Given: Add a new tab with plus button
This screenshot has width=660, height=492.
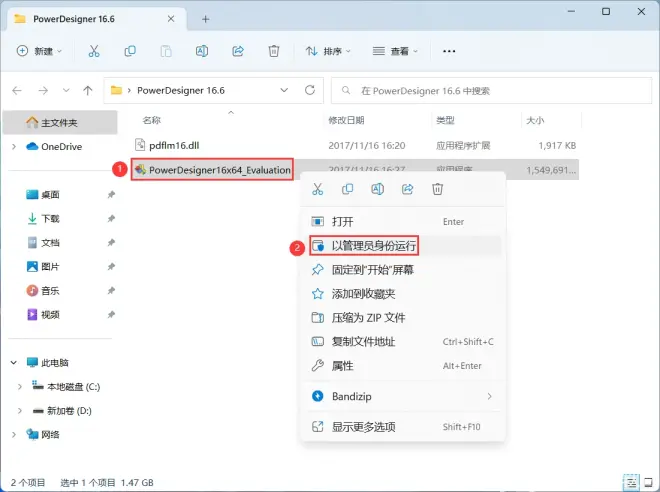Looking at the screenshot, I should point(205,19).
